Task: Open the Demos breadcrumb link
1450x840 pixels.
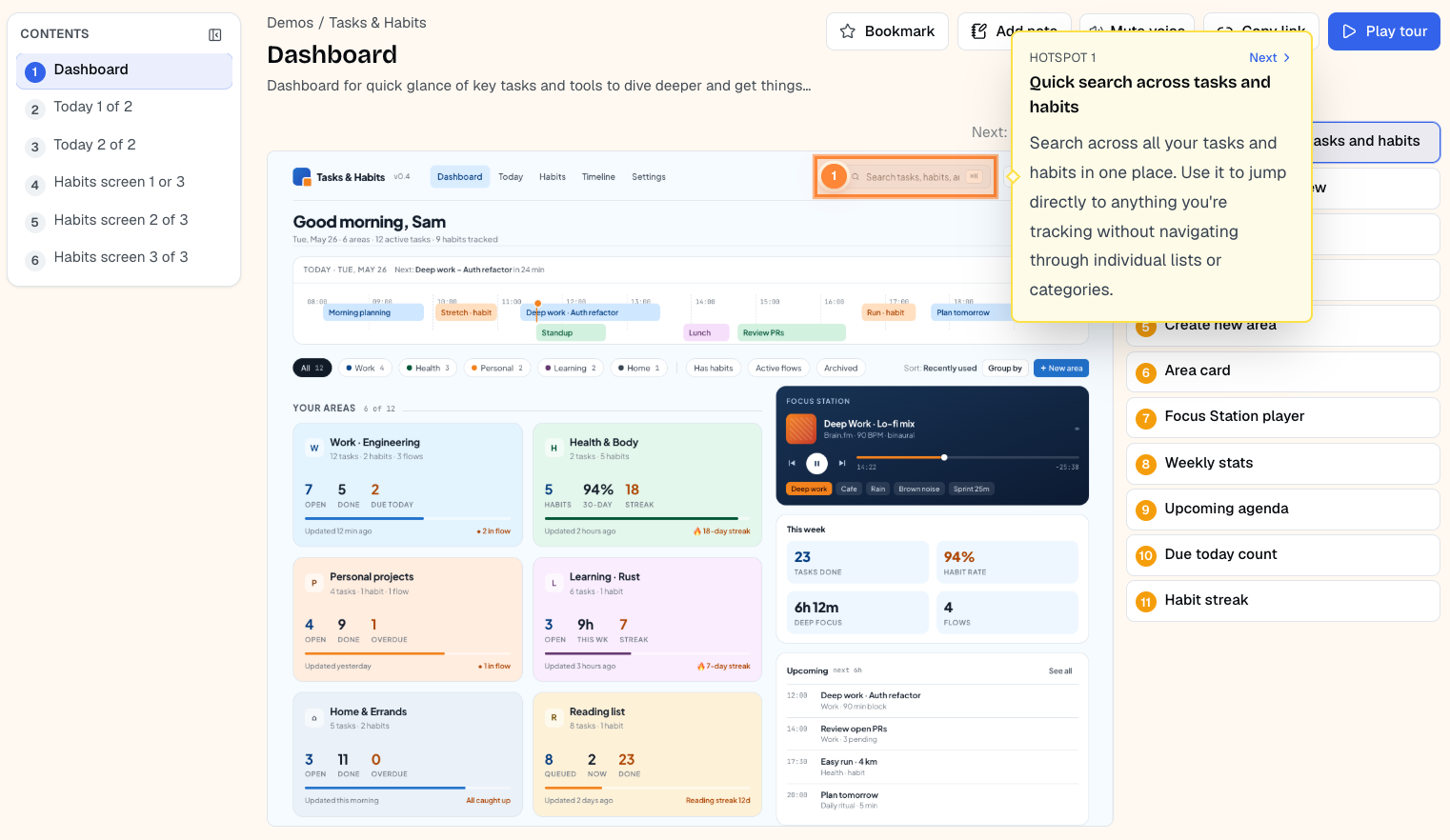Action: click(x=290, y=23)
